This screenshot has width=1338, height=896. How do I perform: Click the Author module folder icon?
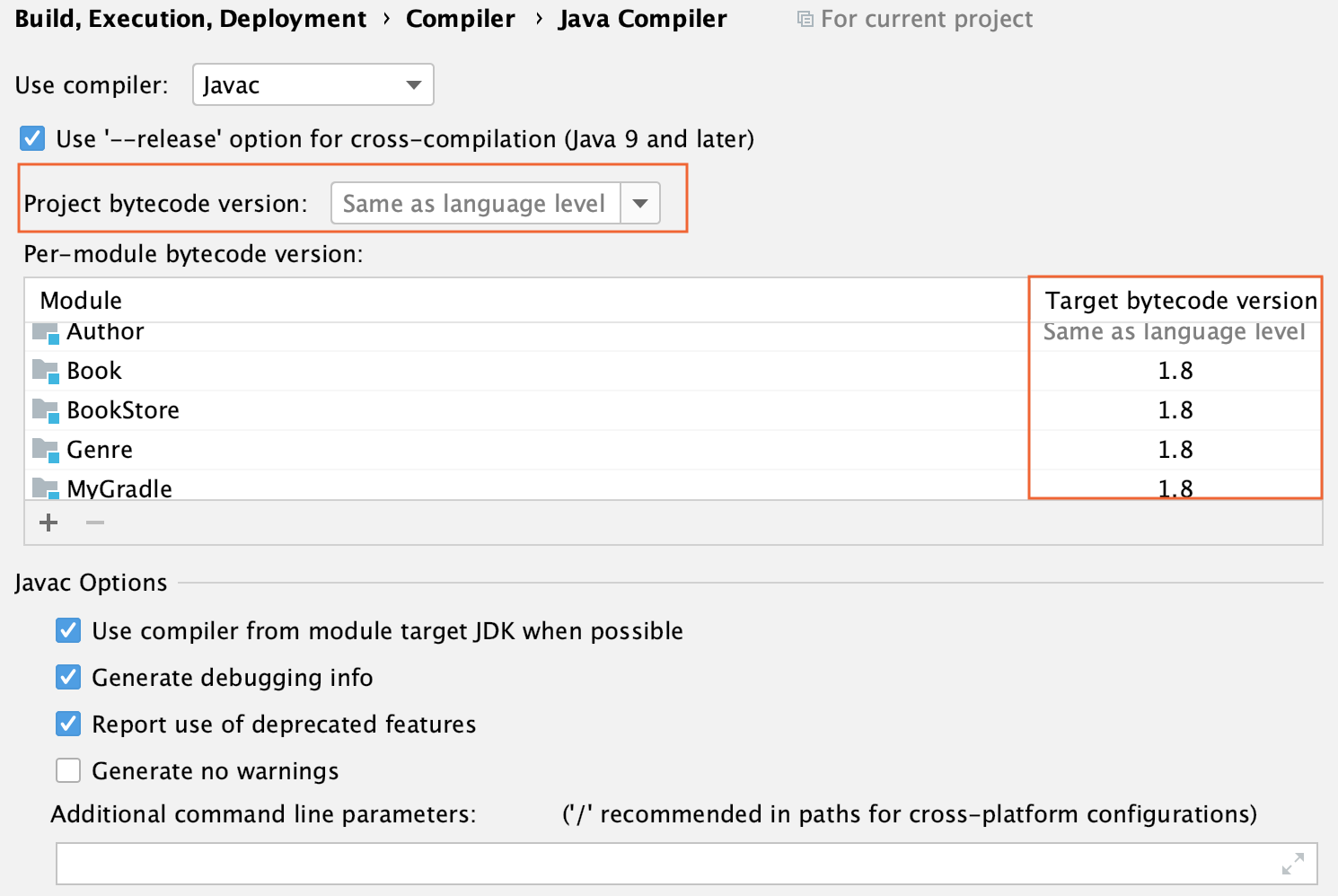pos(44,332)
